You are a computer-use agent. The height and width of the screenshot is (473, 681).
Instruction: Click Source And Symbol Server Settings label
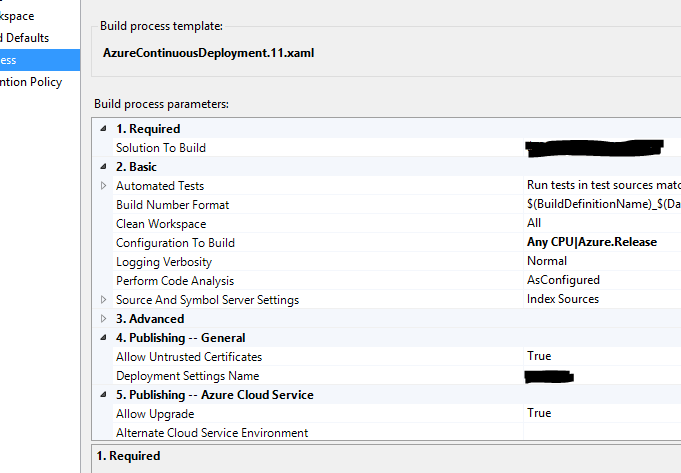pyautogui.click(x=208, y=300)
